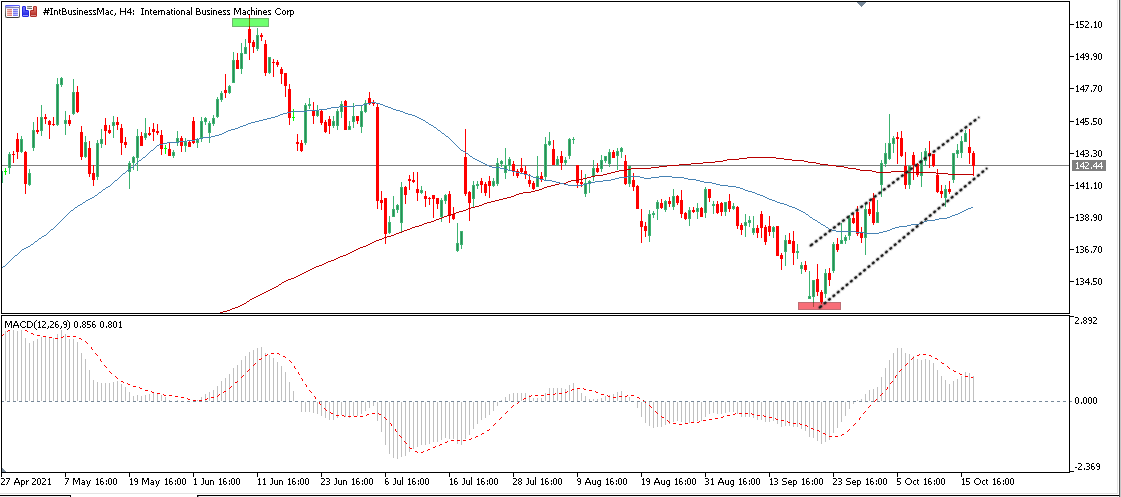Click the IBM H4 chart title text

coord(170,10)
